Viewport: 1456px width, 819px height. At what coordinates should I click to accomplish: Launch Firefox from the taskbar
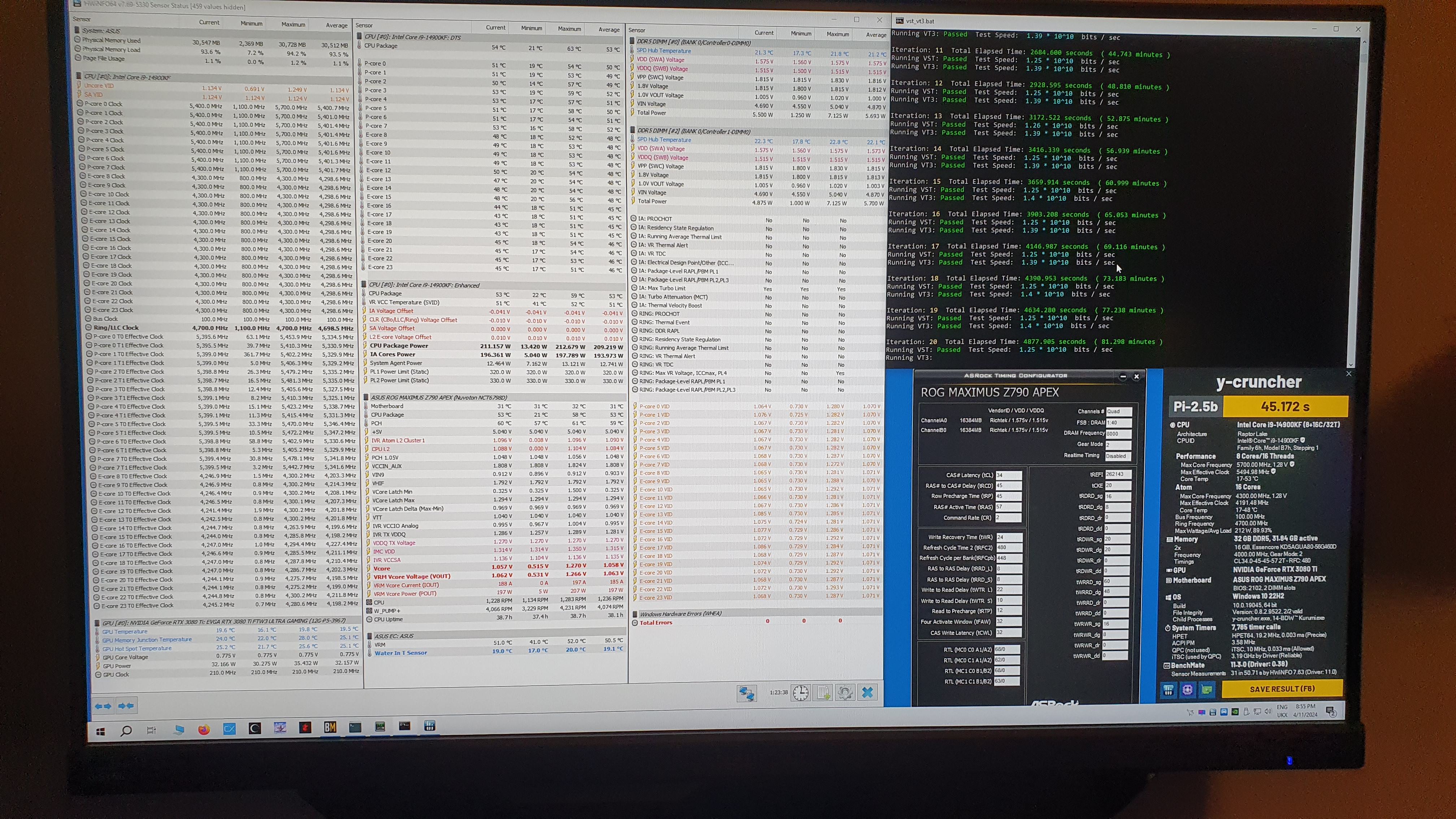pyautogui.click(x=204, y=730)
